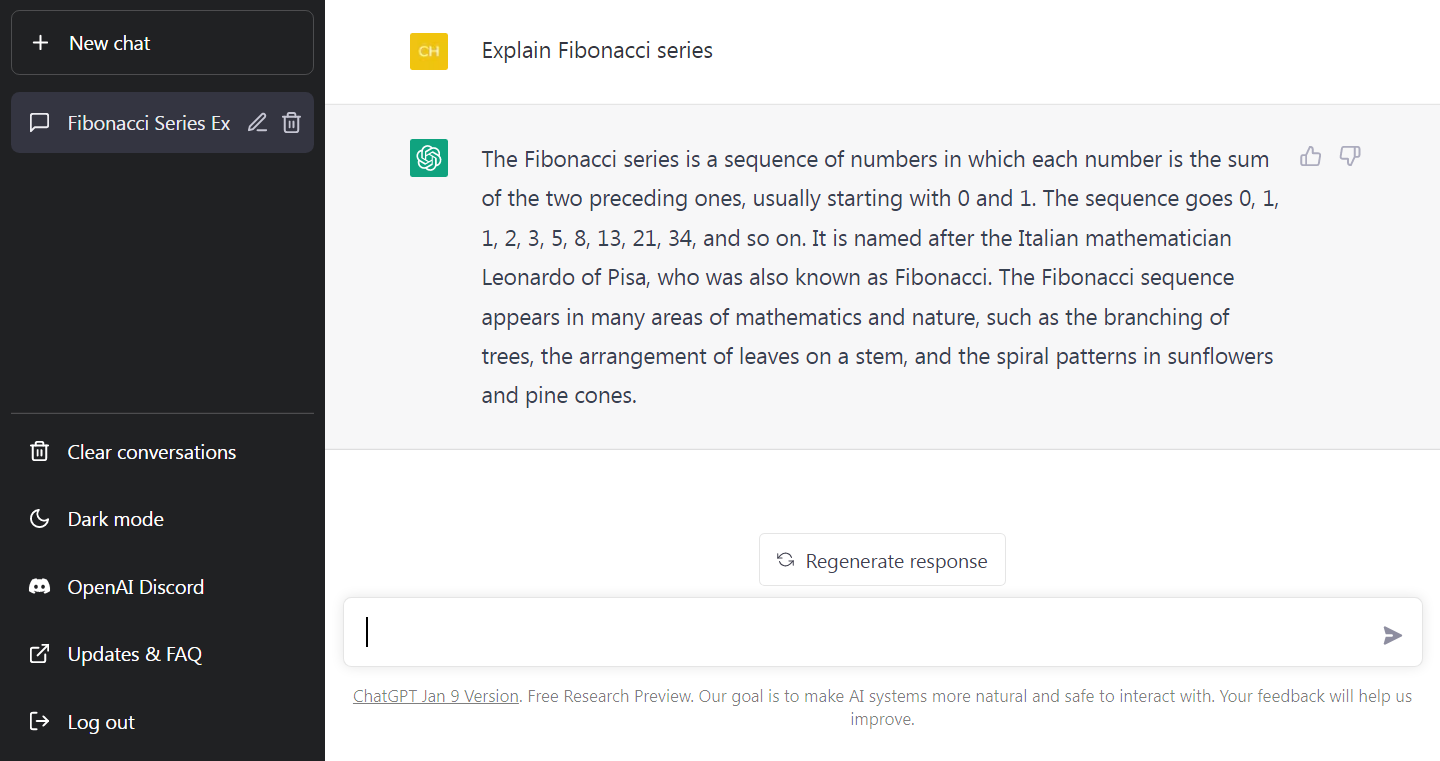Click Clear conversations
This screenshot has width=1440, height=761.
151,451
